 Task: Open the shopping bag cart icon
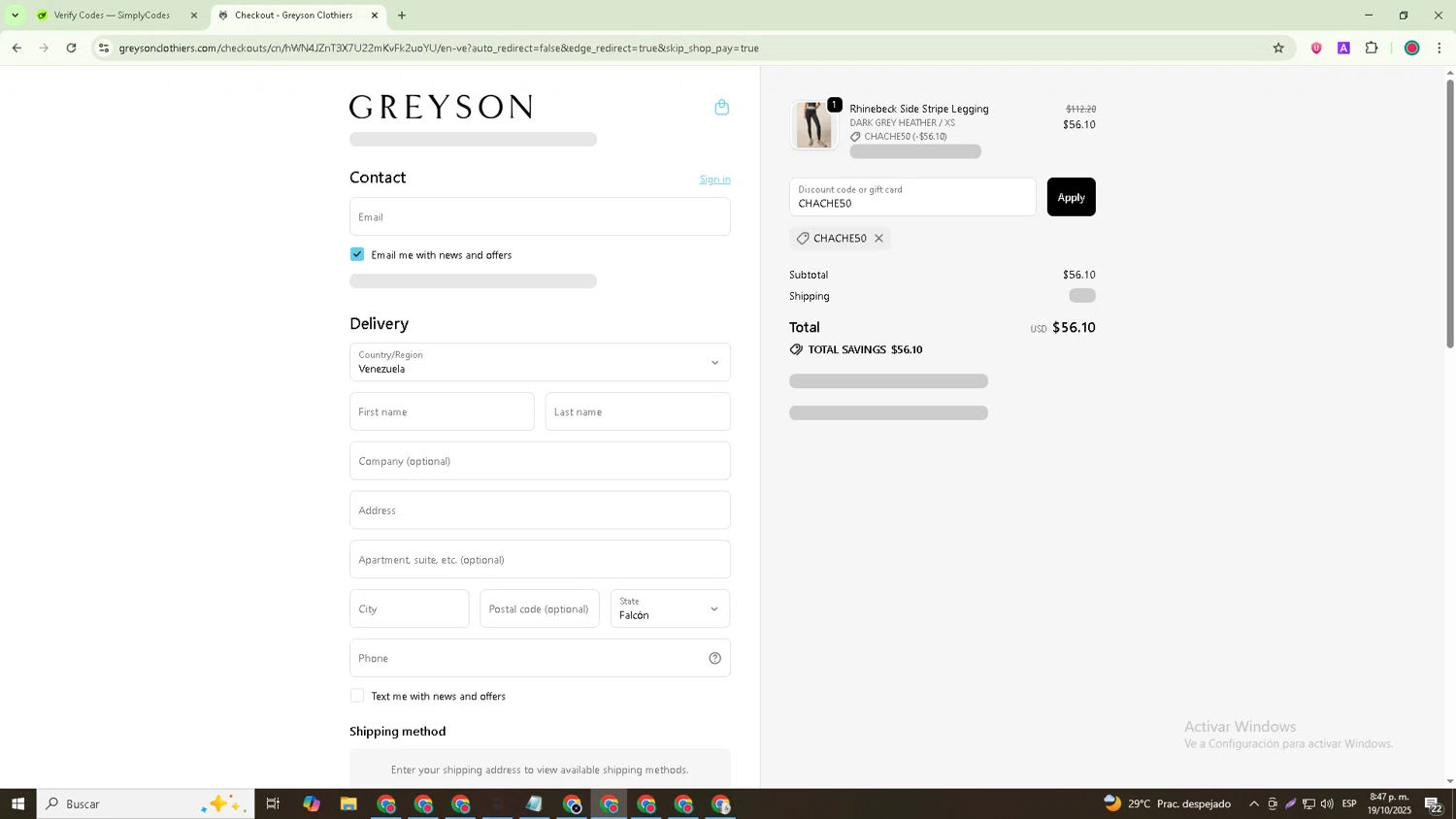[x=721, y=108]
